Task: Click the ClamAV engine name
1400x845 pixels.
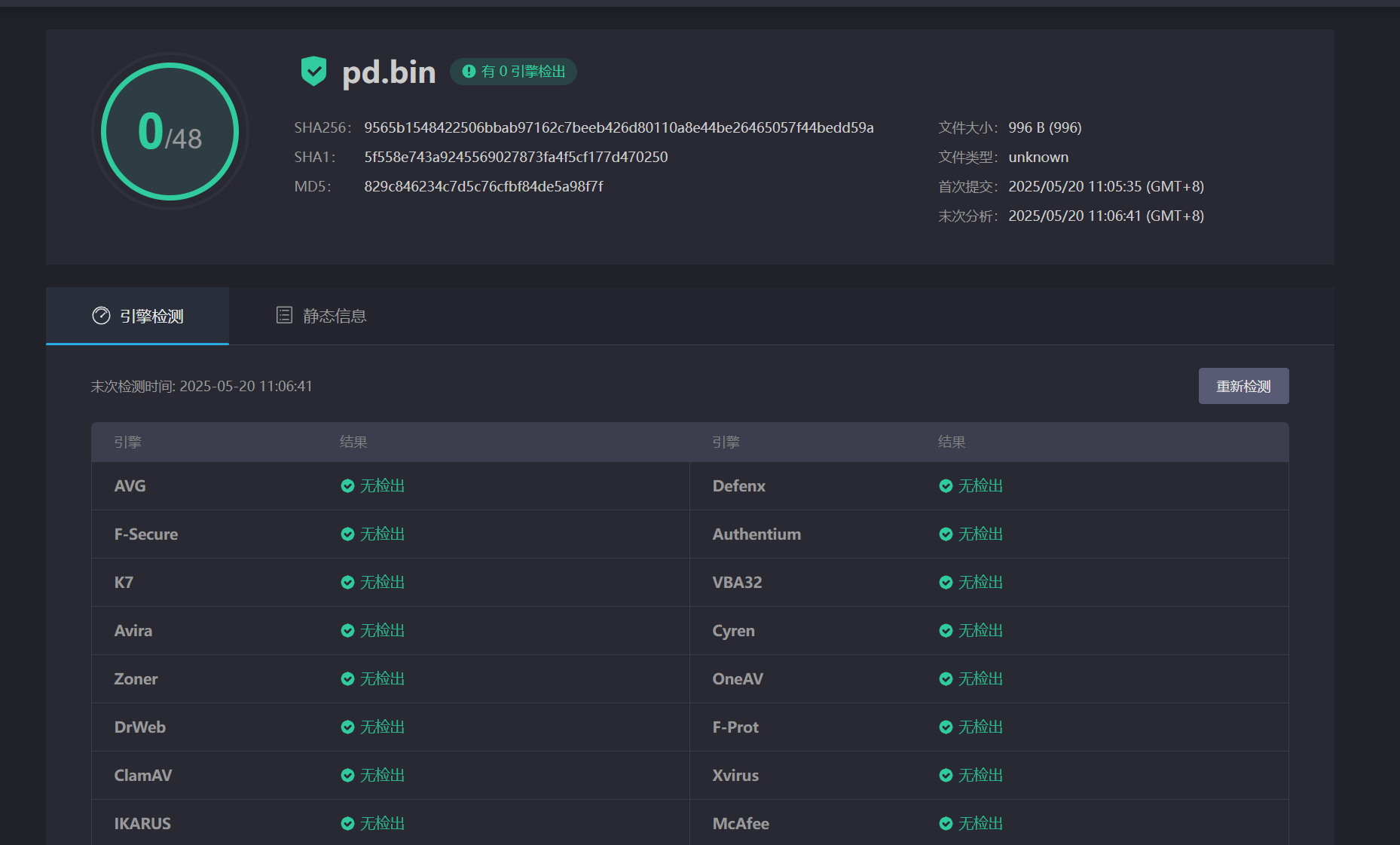Action: pyautogui.click(x=142, y=776)
